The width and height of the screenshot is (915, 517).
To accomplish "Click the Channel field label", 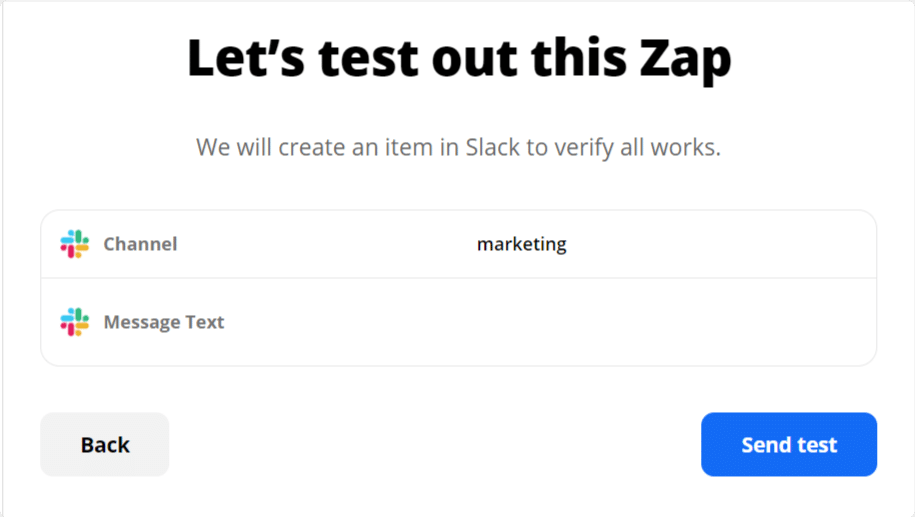I will [x=140, y=244].
